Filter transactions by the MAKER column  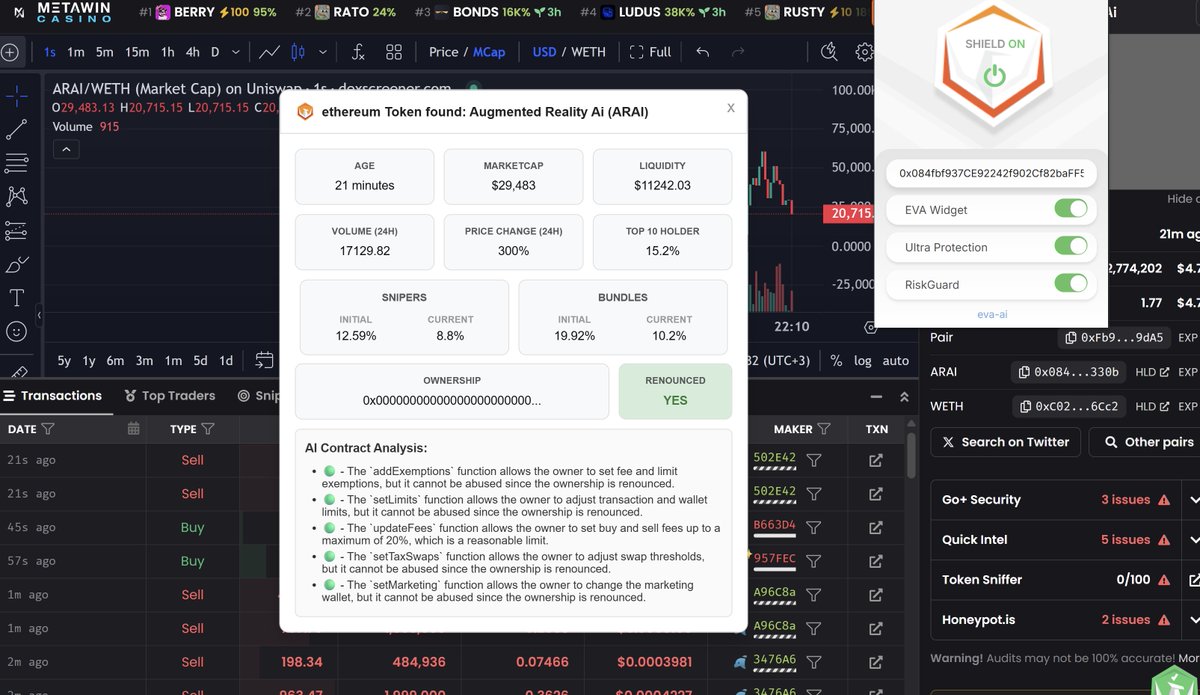[824, 429]
